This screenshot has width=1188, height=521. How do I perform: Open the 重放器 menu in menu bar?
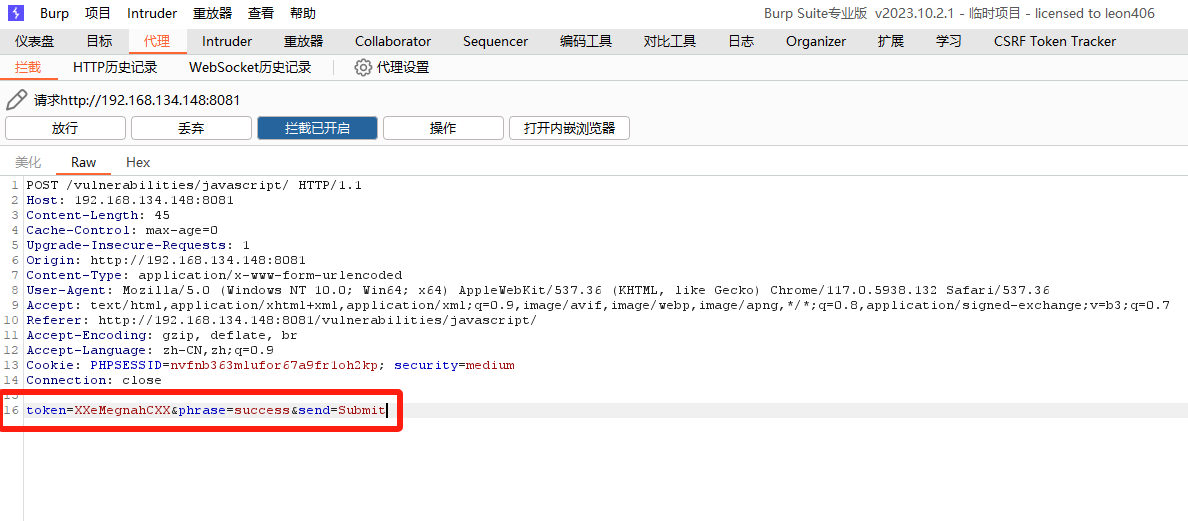point(212,14)
